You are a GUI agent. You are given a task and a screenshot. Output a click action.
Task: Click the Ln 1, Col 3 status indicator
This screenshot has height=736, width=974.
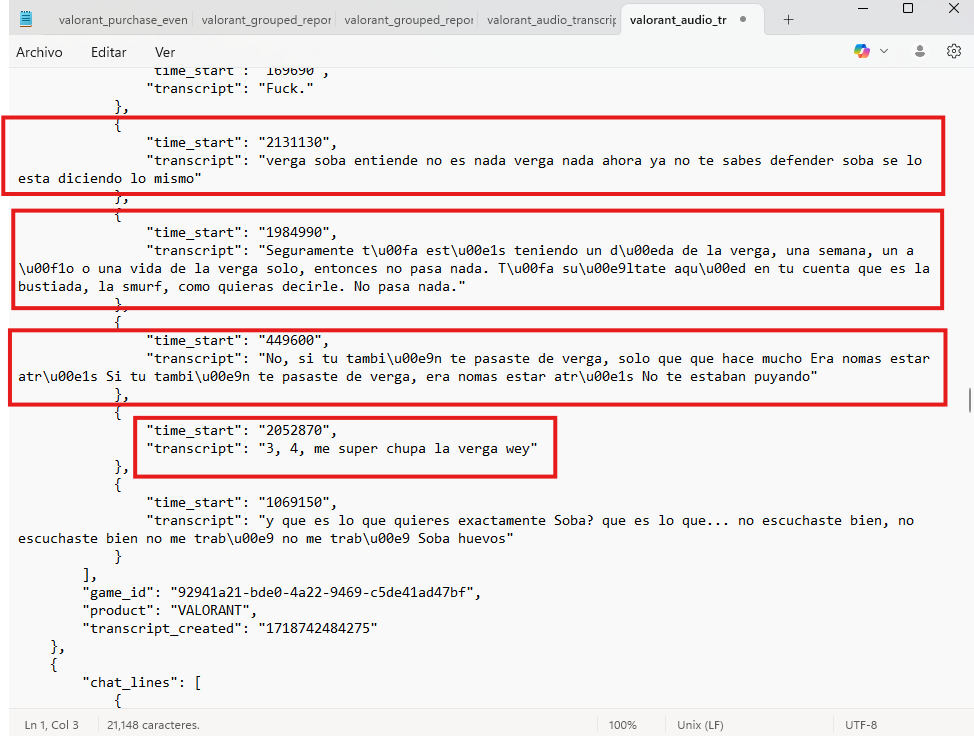(52, 725)
